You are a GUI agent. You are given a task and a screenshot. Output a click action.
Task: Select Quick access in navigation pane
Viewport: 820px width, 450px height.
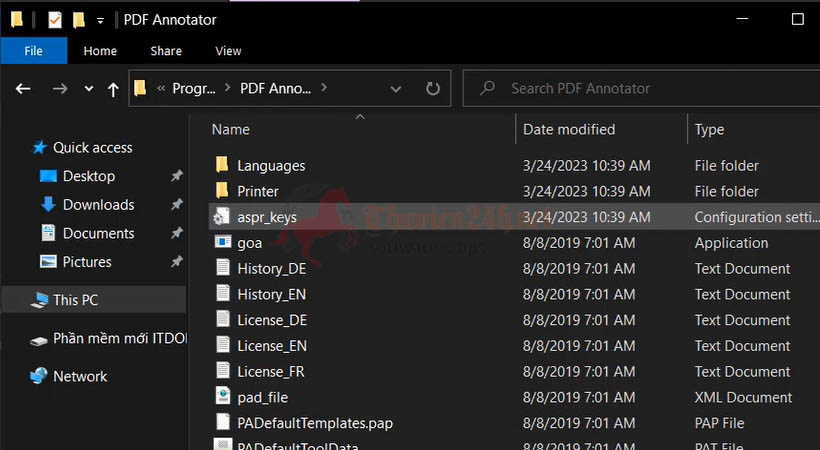pos(93,148)
